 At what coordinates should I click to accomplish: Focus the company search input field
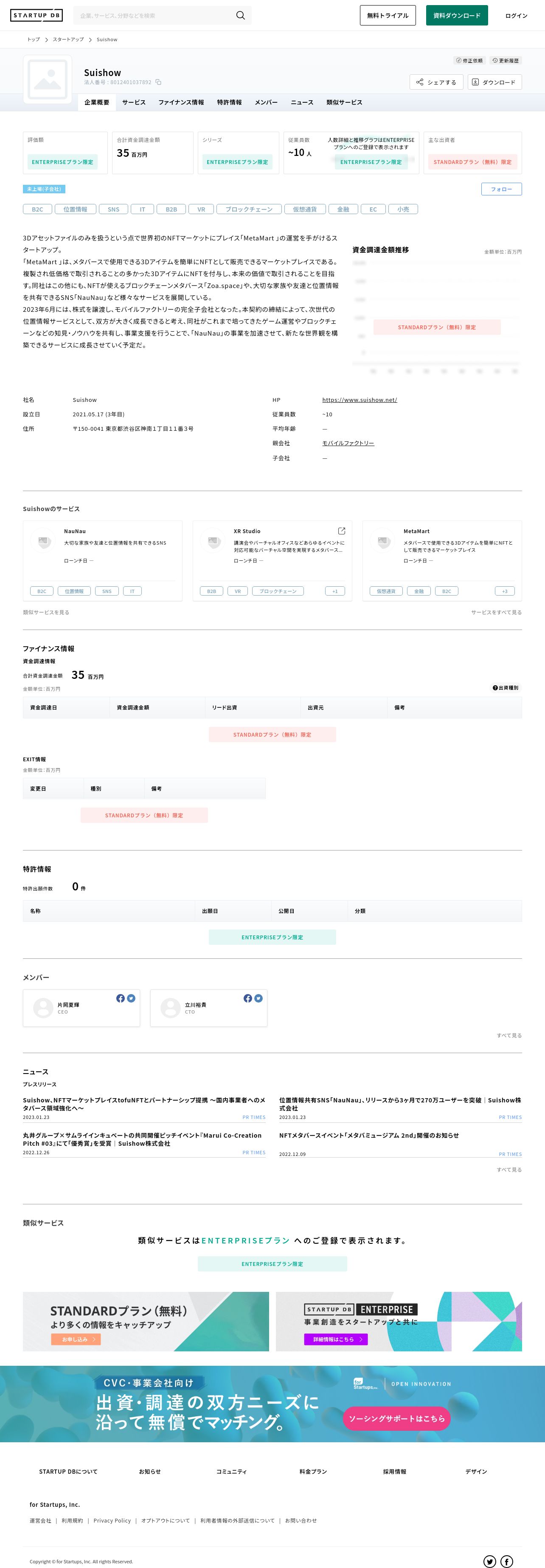[155, 15]
